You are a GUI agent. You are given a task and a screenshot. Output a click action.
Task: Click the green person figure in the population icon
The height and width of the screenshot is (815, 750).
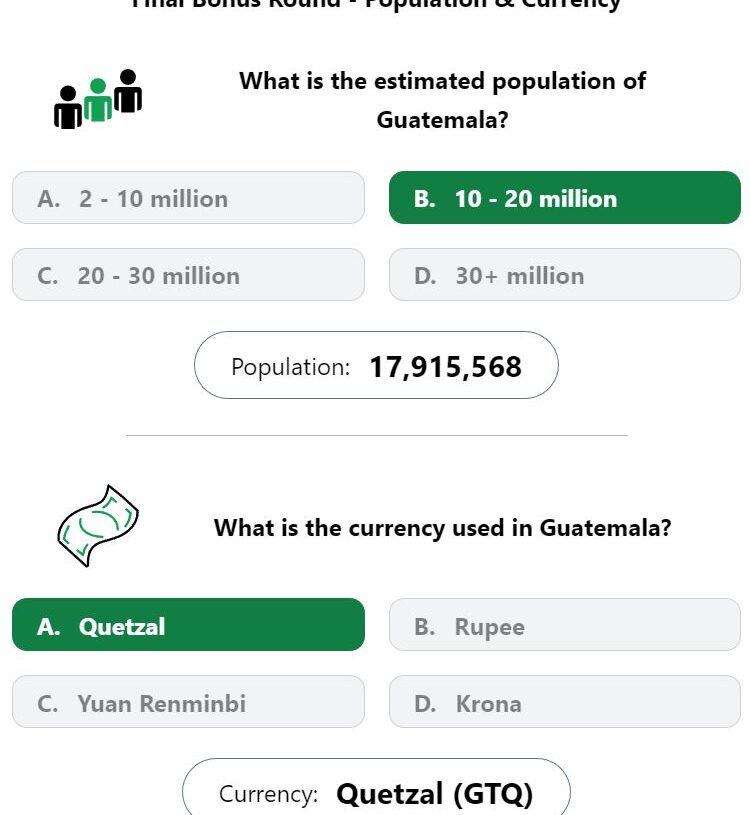[x=98, y=100]
